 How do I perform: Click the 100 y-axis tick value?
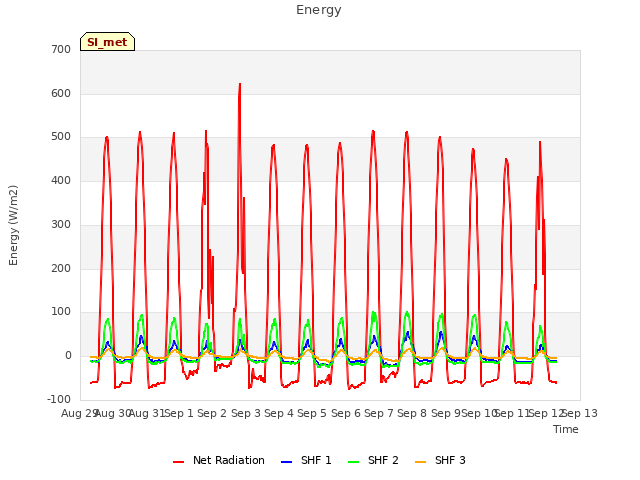(x=61, y=312)
